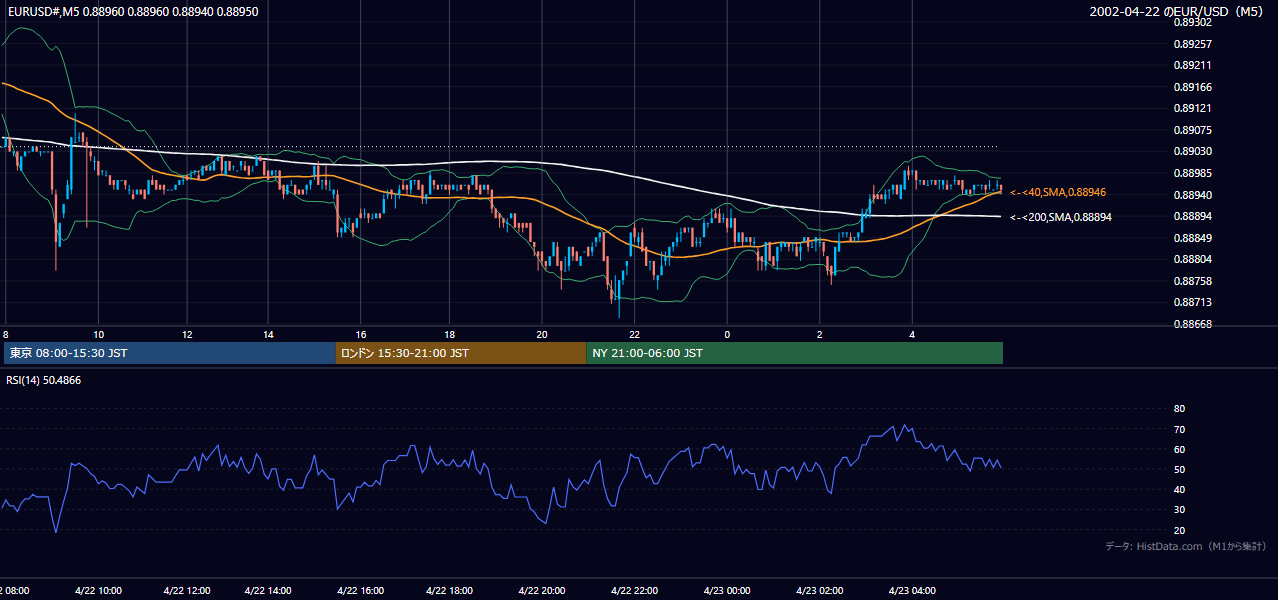Click the 0.89121 price axis label

tap(1193, 108)
